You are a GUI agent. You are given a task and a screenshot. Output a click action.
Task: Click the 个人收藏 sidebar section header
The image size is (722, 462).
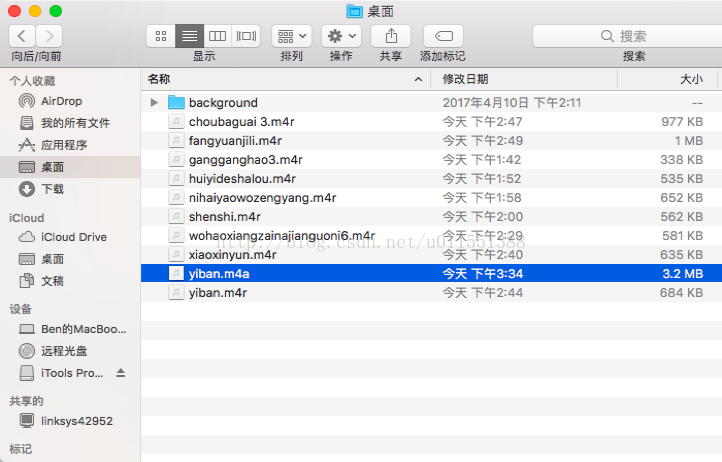point(32,81)
